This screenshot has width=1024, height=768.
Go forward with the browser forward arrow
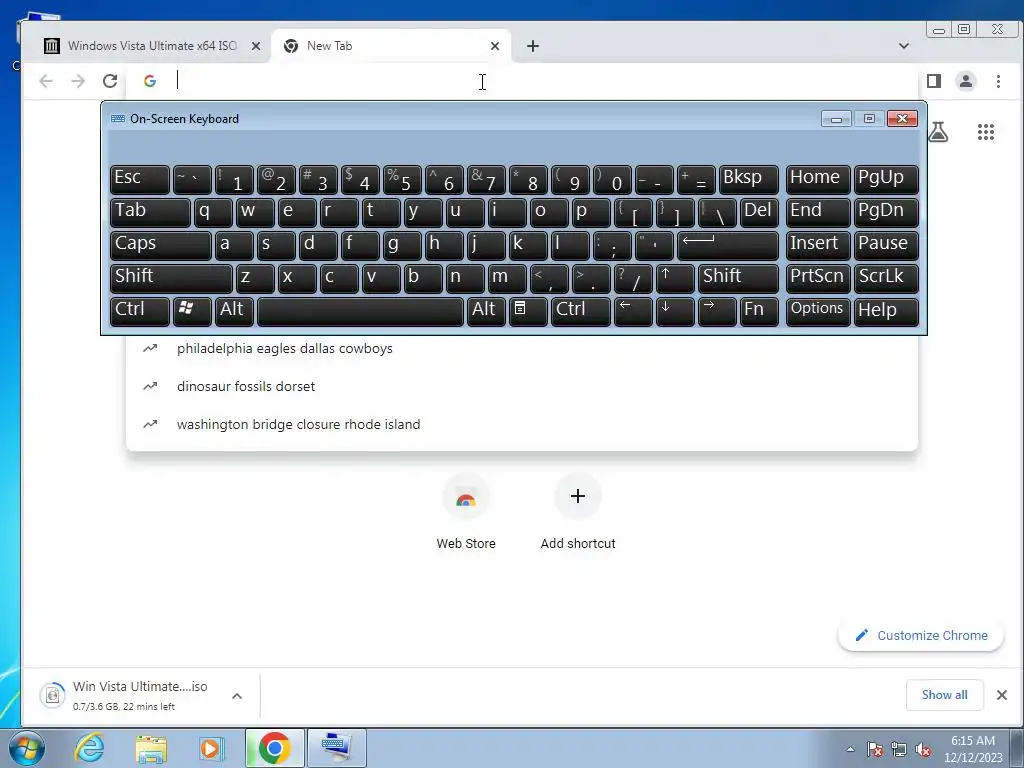pyautogui.click(x=78, y=81)
